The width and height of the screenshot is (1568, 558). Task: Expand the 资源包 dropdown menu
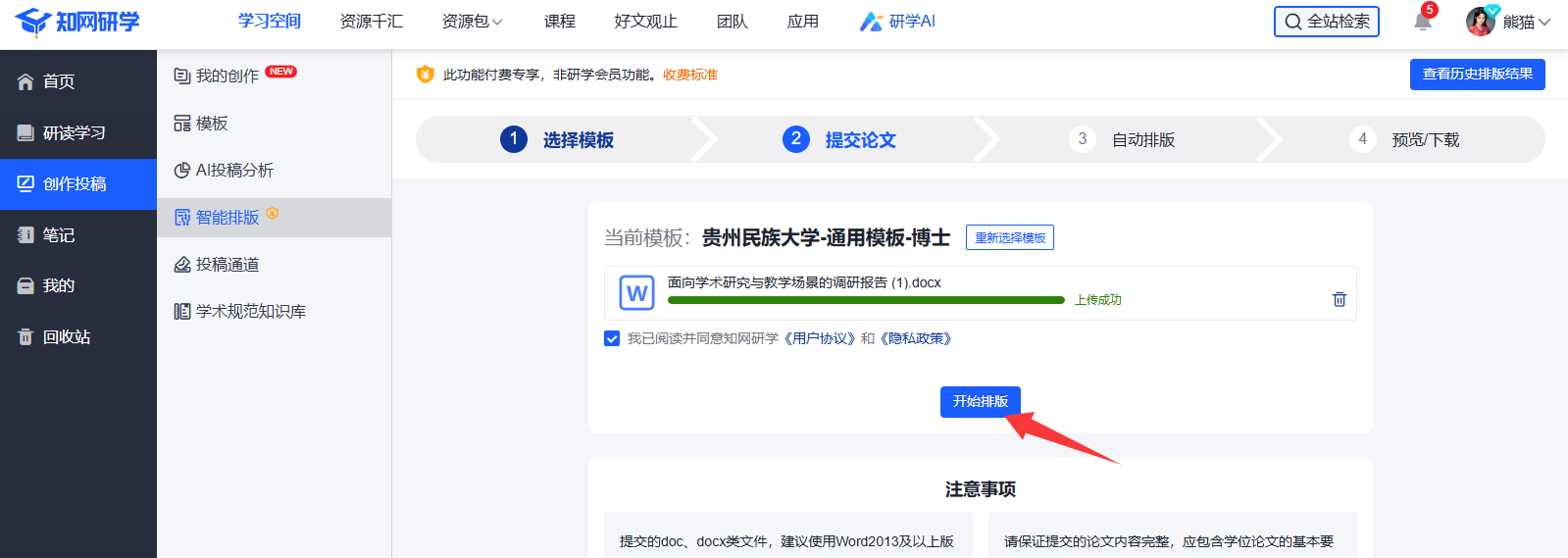472,22
